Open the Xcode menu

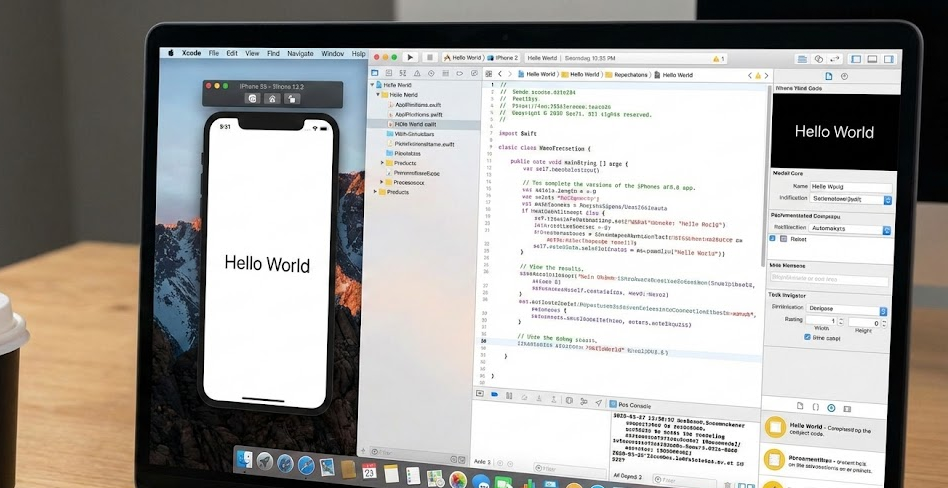click(x=191, y=53)
